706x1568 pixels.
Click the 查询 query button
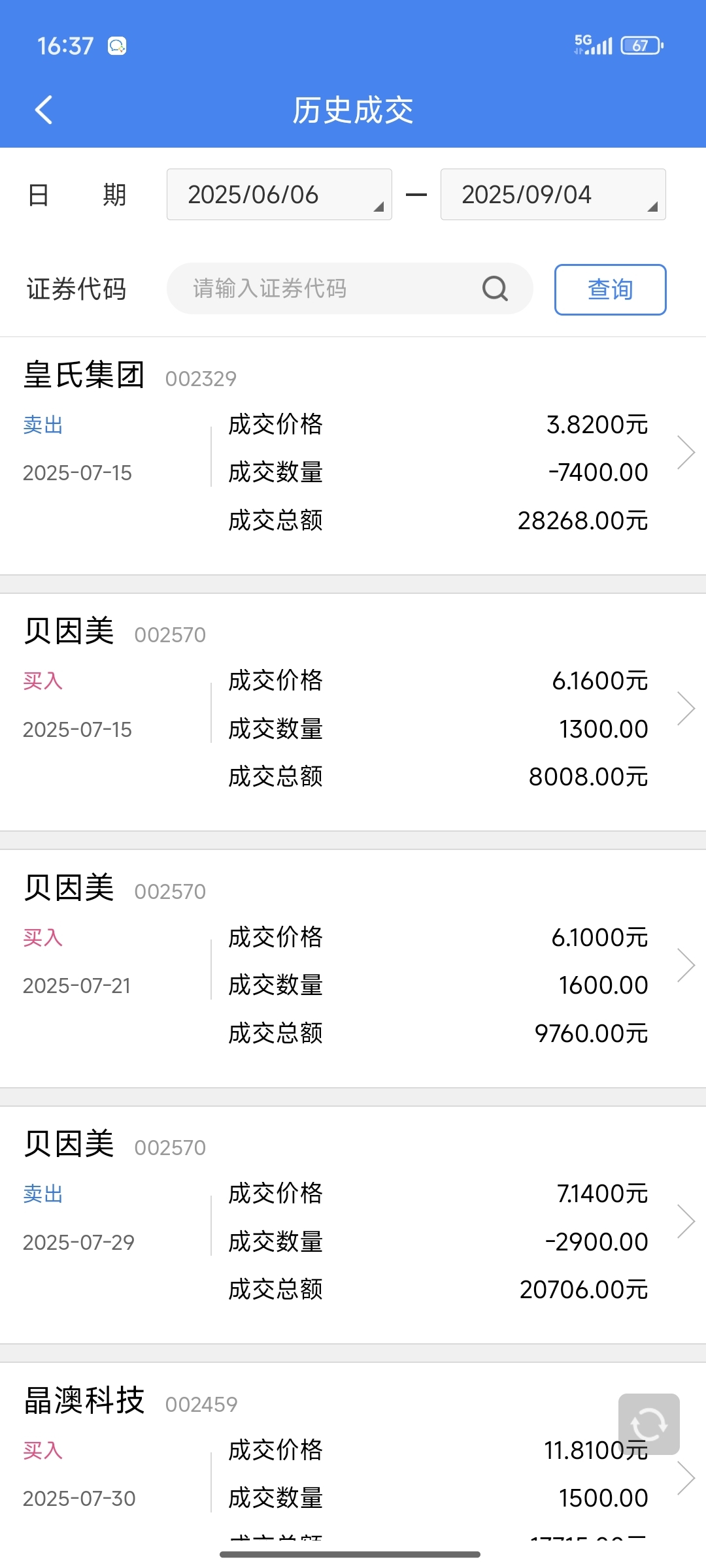[x=611, y=289]
